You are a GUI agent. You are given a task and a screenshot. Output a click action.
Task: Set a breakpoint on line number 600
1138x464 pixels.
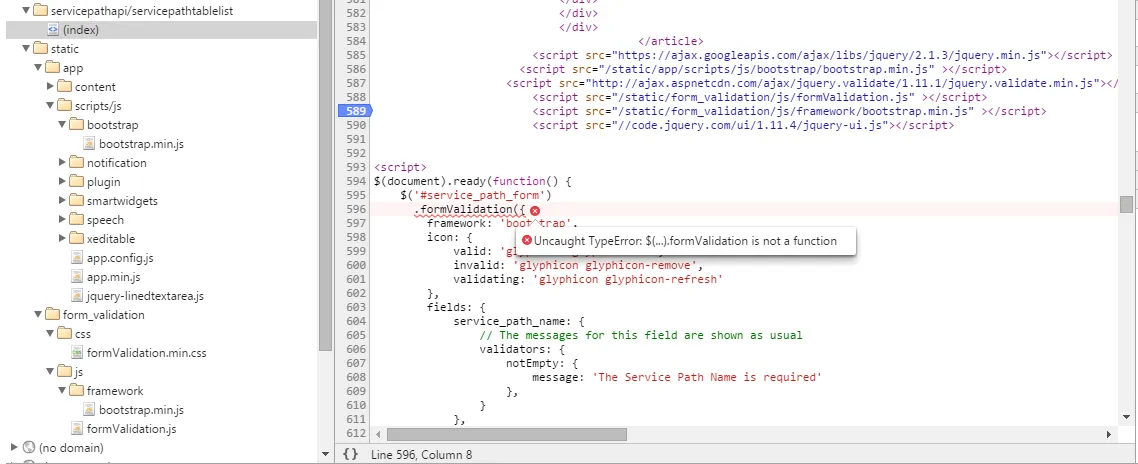coord(357,265)
